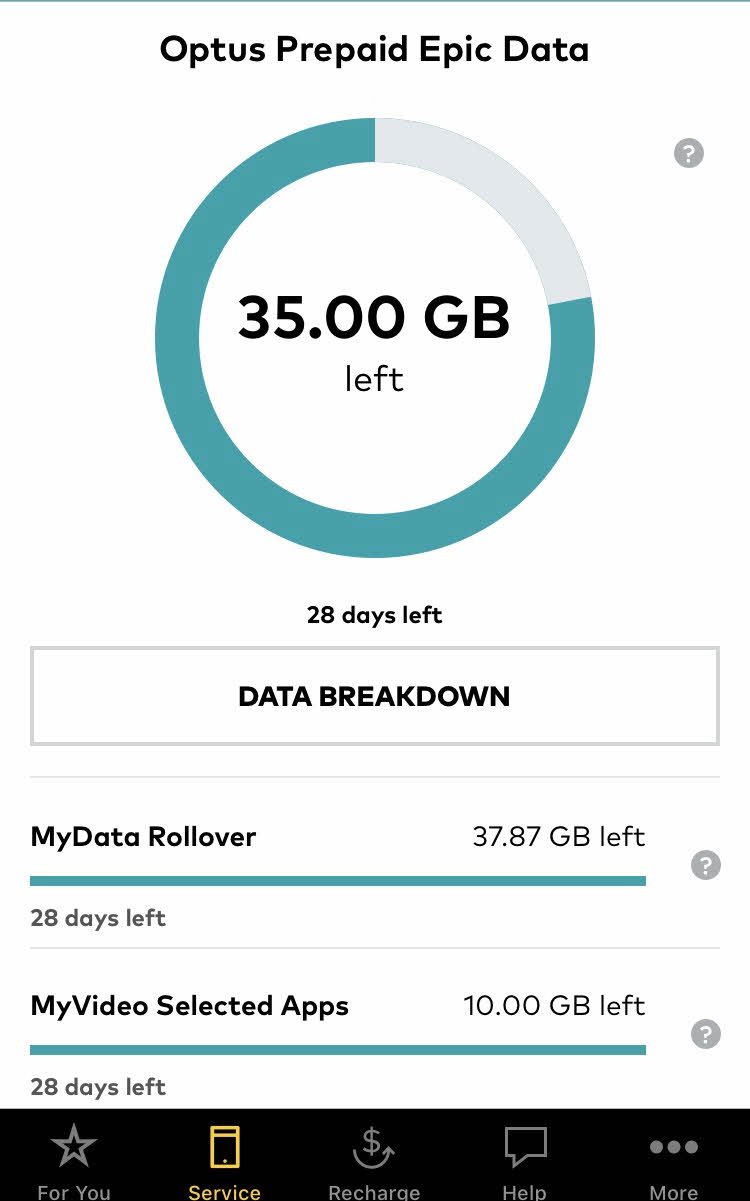
Task: Tap the More three-dots icon
Action: click(673, 1147)
